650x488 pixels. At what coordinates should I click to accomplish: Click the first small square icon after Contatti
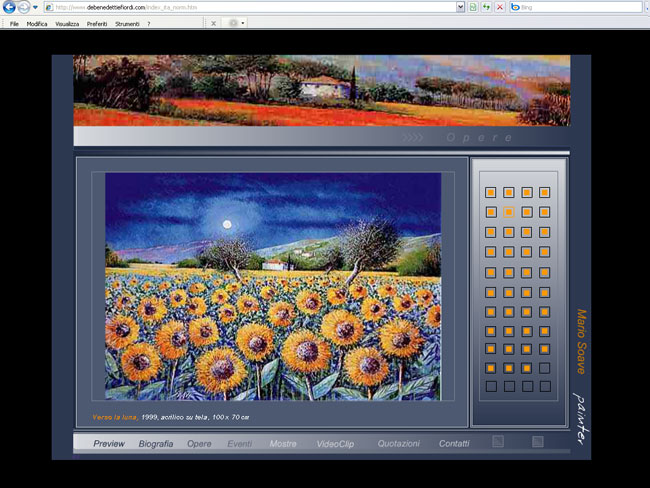tap(498, 442)
